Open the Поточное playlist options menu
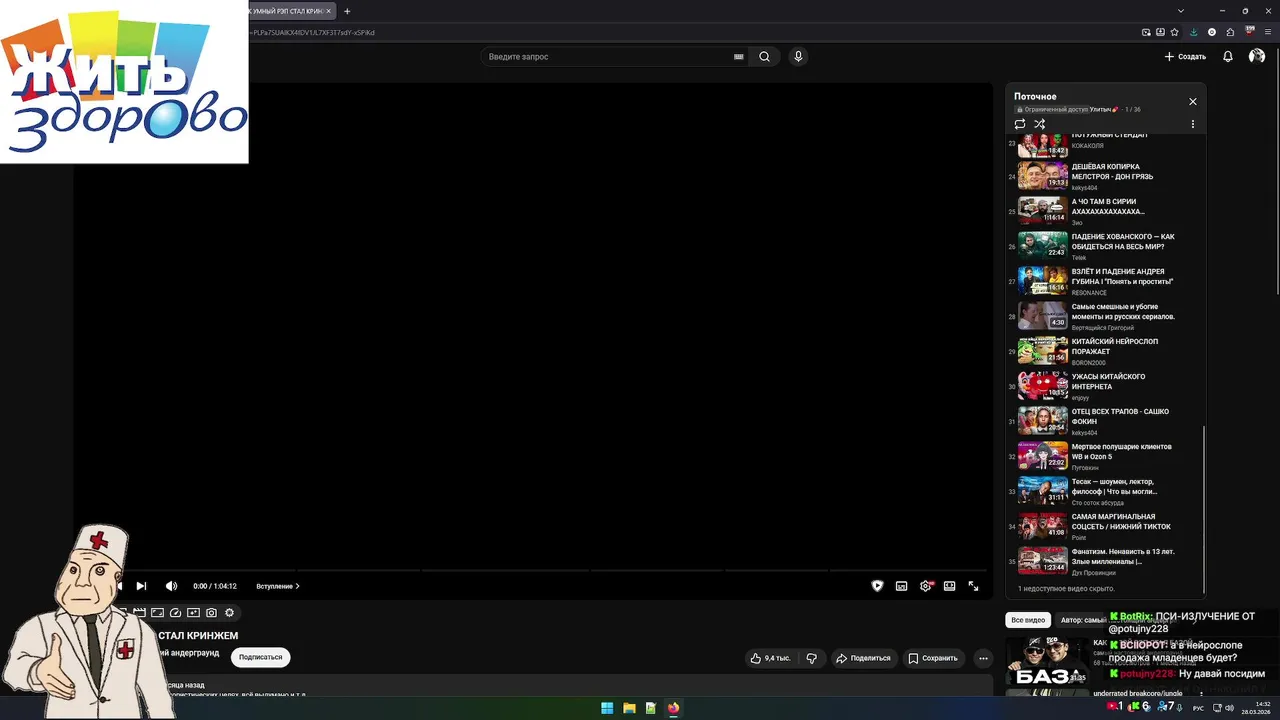 (x=1193, y=124)
